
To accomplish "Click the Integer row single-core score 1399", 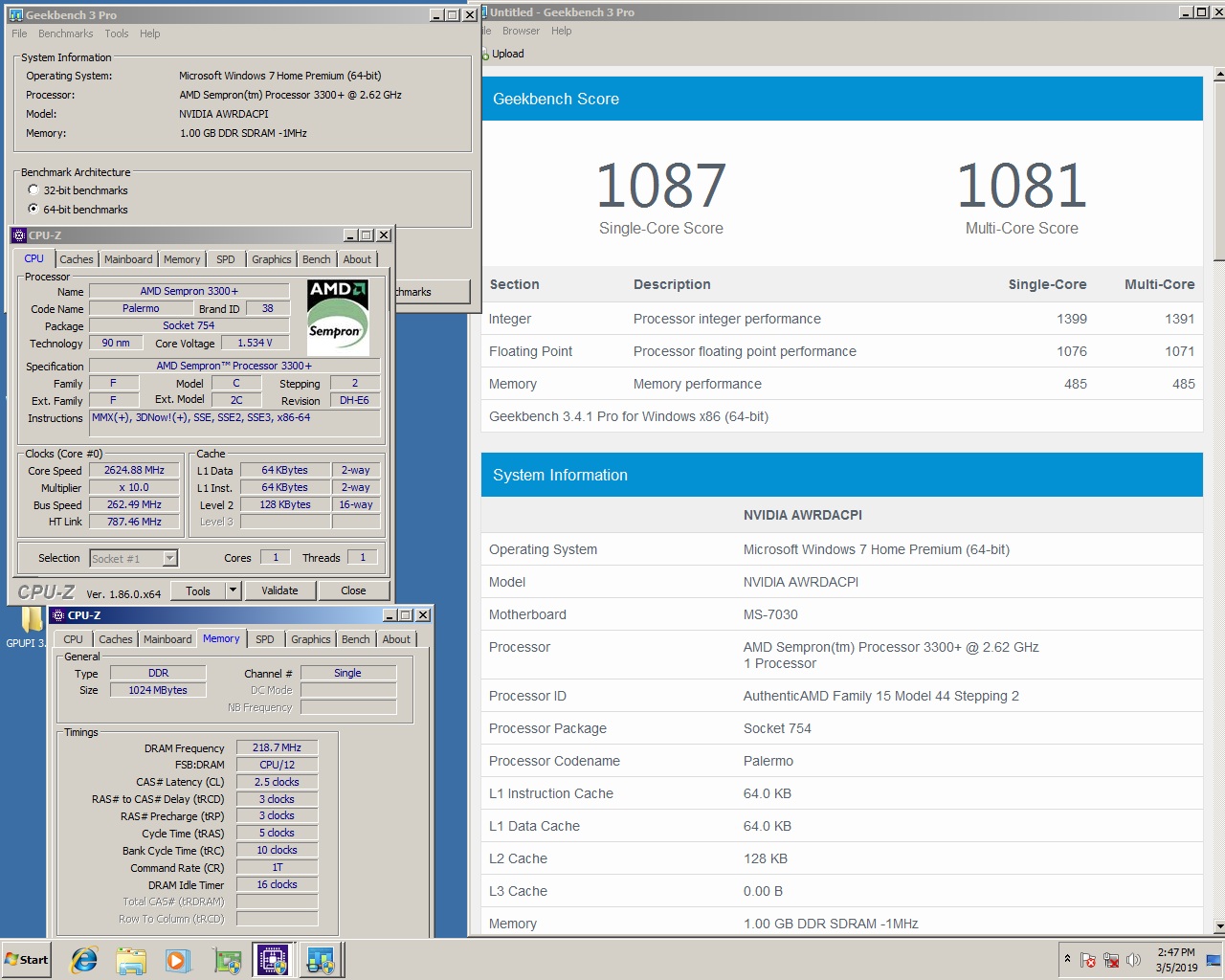I will 1072,319.
